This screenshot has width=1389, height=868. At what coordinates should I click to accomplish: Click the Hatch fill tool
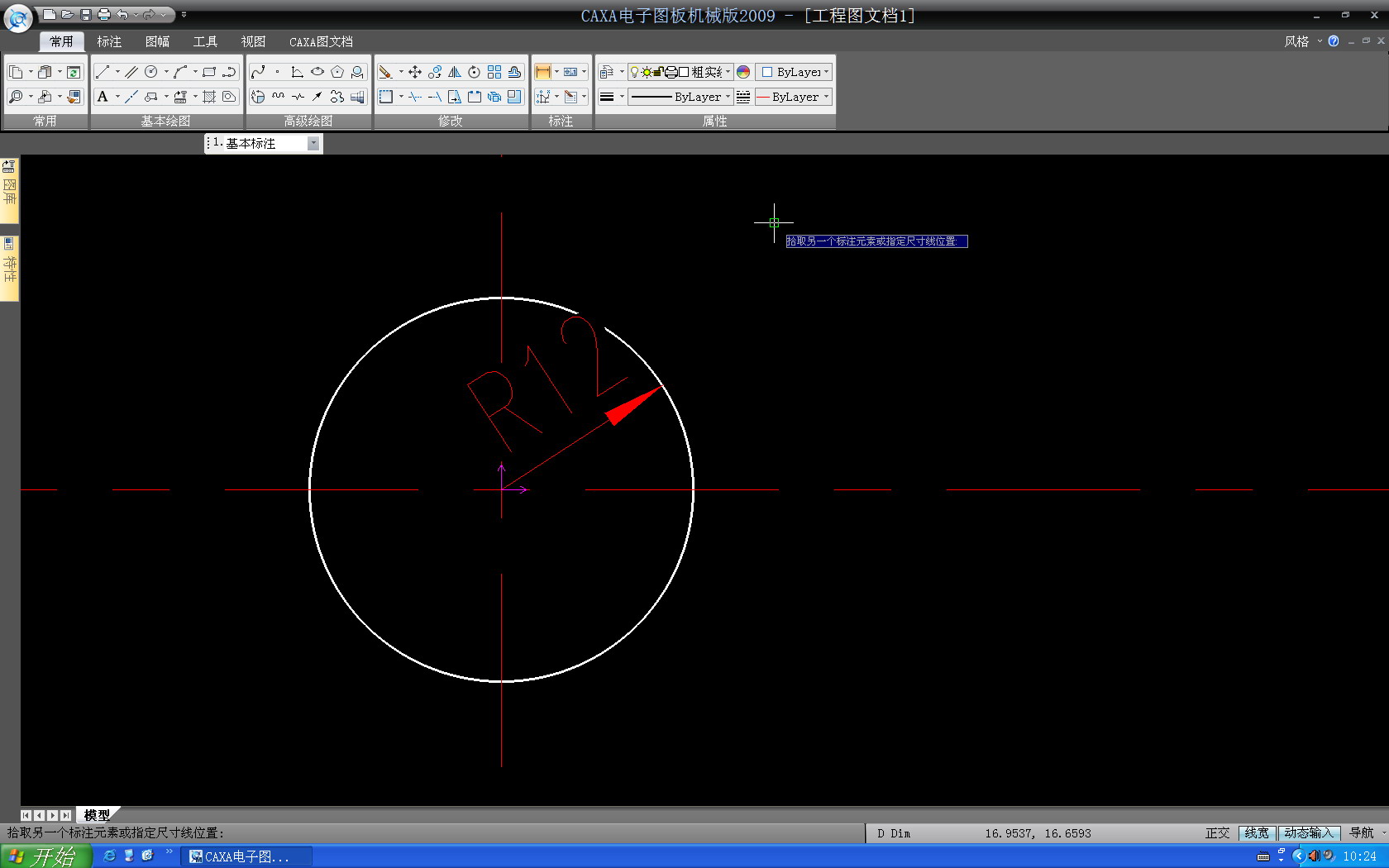click(x=209, y=97)
